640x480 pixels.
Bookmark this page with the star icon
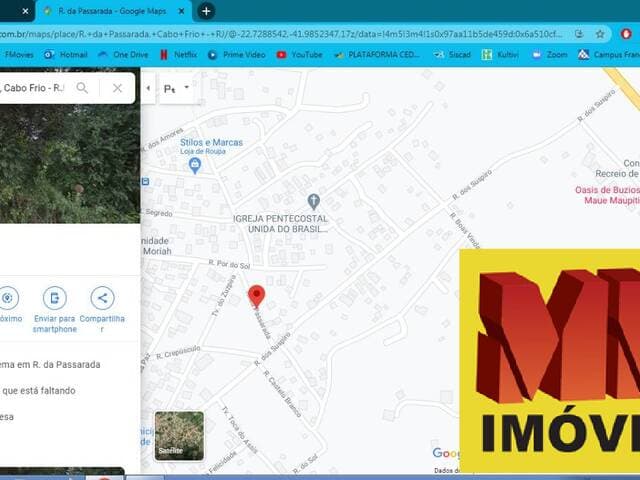600,34
